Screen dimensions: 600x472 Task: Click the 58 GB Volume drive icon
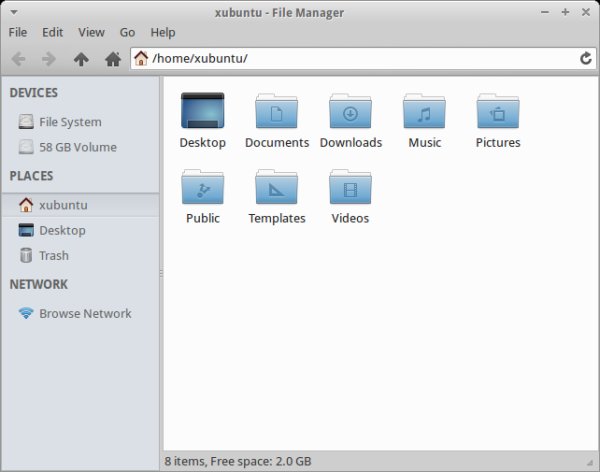click(26, 147)
